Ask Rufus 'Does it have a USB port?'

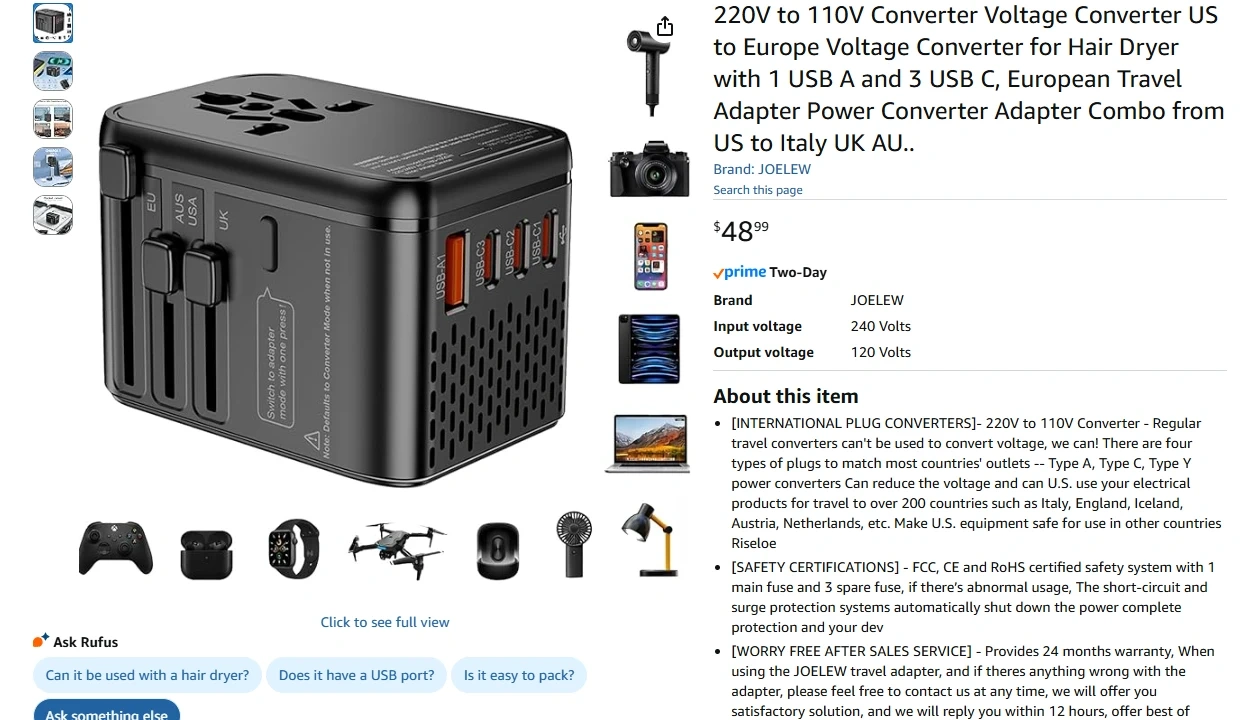357,675
